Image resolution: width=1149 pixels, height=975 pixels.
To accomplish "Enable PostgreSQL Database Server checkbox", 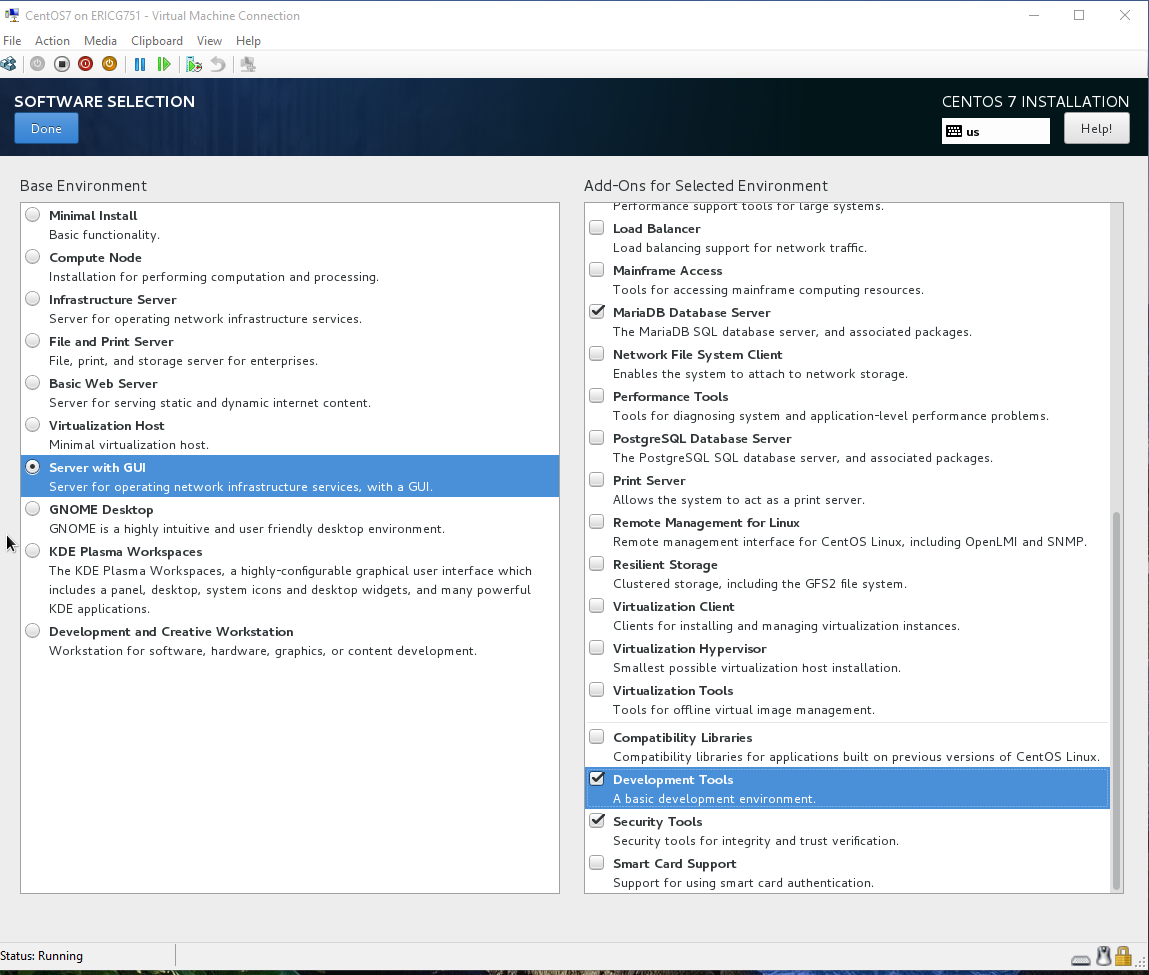I will point(597,437).
